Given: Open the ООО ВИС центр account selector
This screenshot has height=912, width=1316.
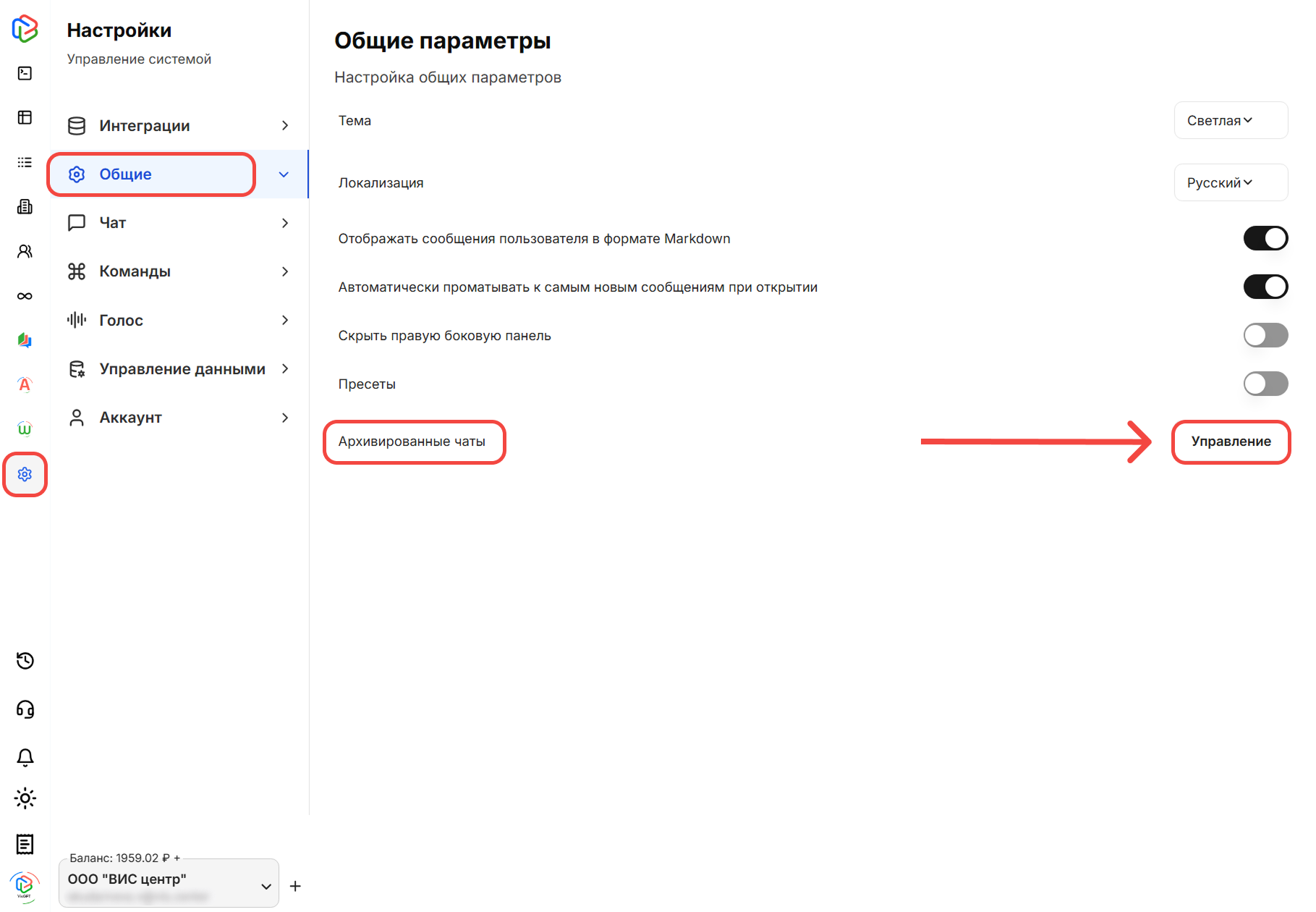Looking at the screenshot, I should click(169, 883).
